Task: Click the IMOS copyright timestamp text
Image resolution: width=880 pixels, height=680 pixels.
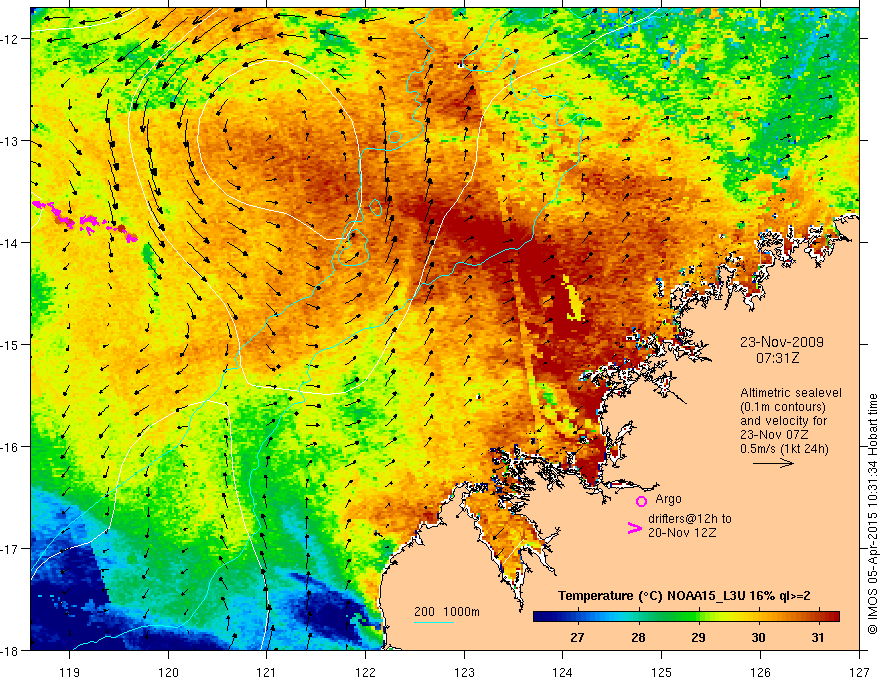Action: pos(872,514)
